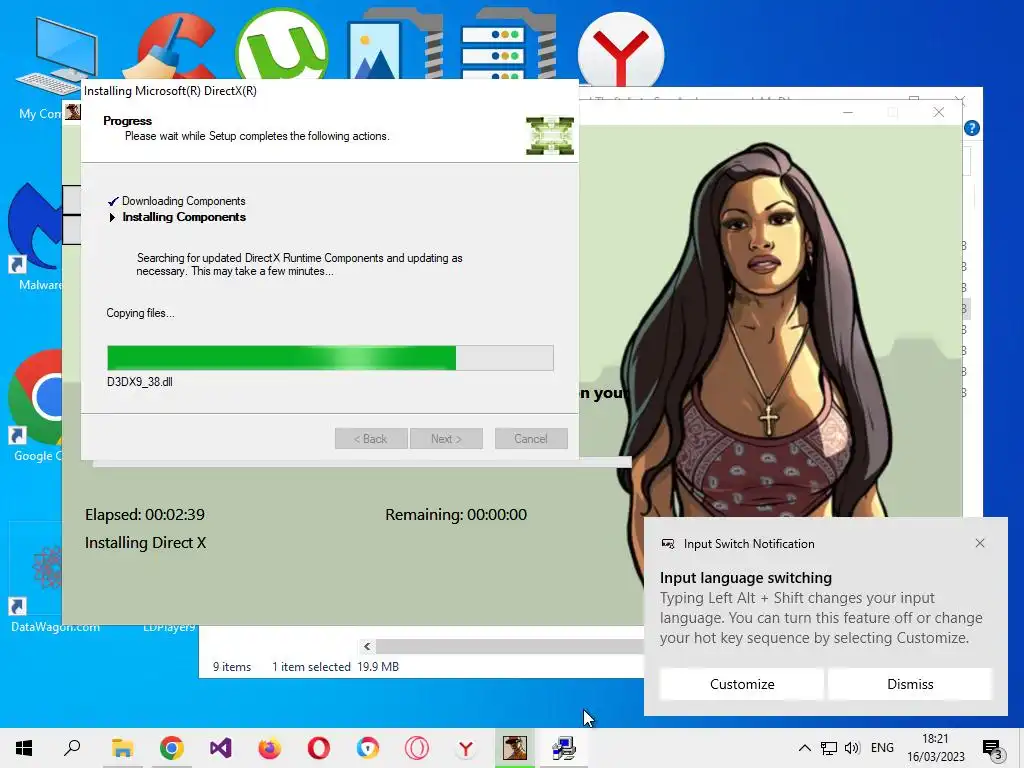The height and width of the screenshot is (768, 1024).
Task: Close the game installer window
Action: pyautogui.click(x=938, y=112)
